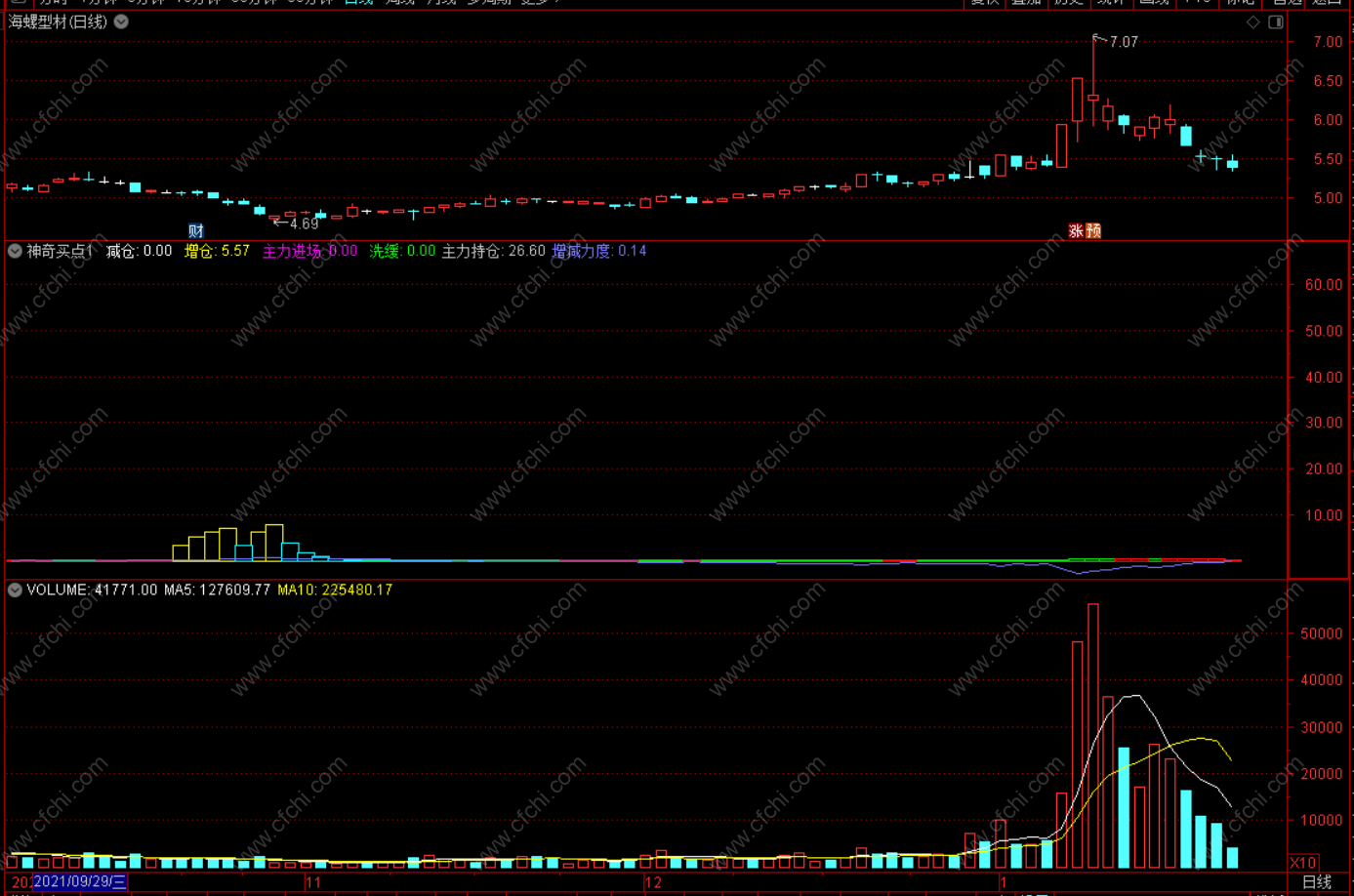Click the 主力持仓: 26.60 indicator value
This screenshot has height=896, width=1354.
tap(494, 251)
